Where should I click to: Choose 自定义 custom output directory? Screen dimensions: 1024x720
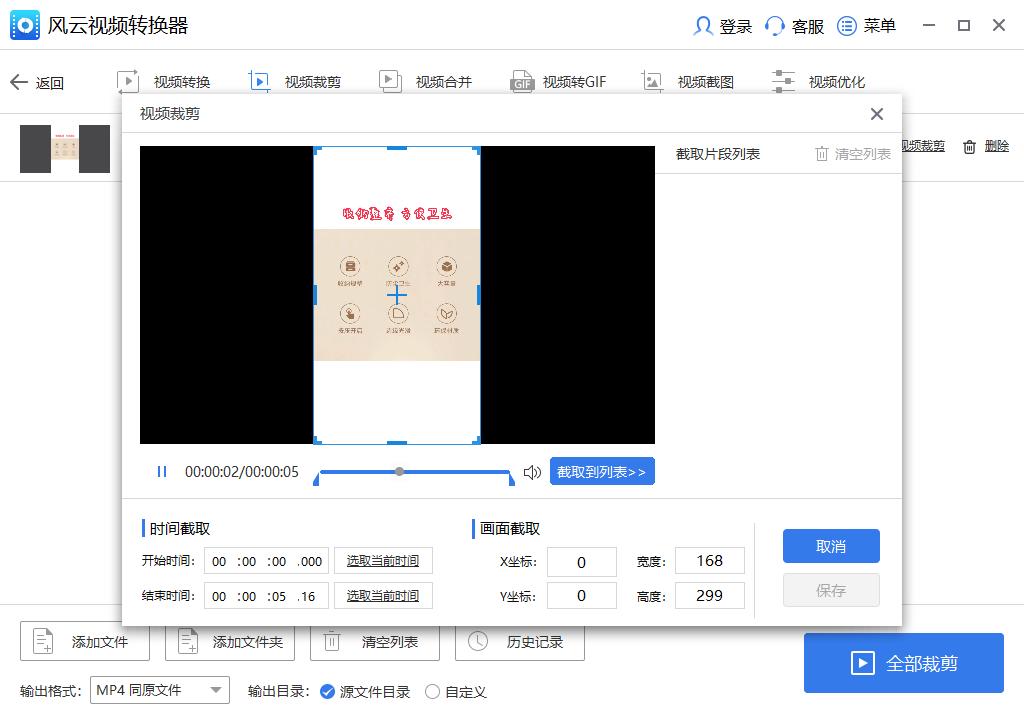pyautogui.click(x=432, y=690)
